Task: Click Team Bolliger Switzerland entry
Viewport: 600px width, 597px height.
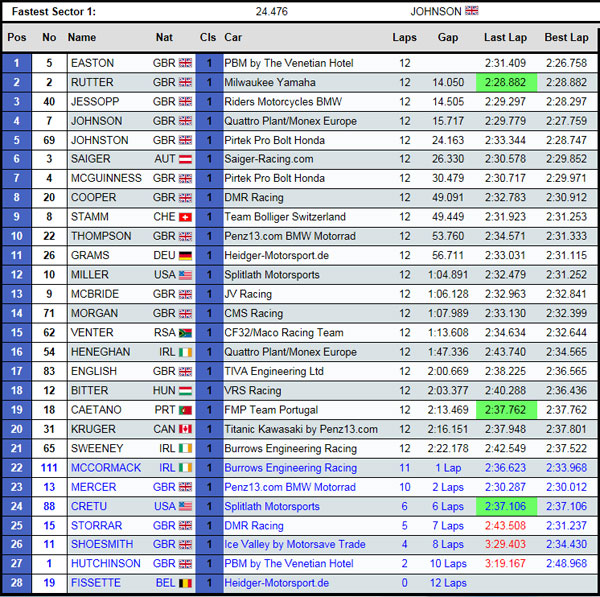Action: 285,217
